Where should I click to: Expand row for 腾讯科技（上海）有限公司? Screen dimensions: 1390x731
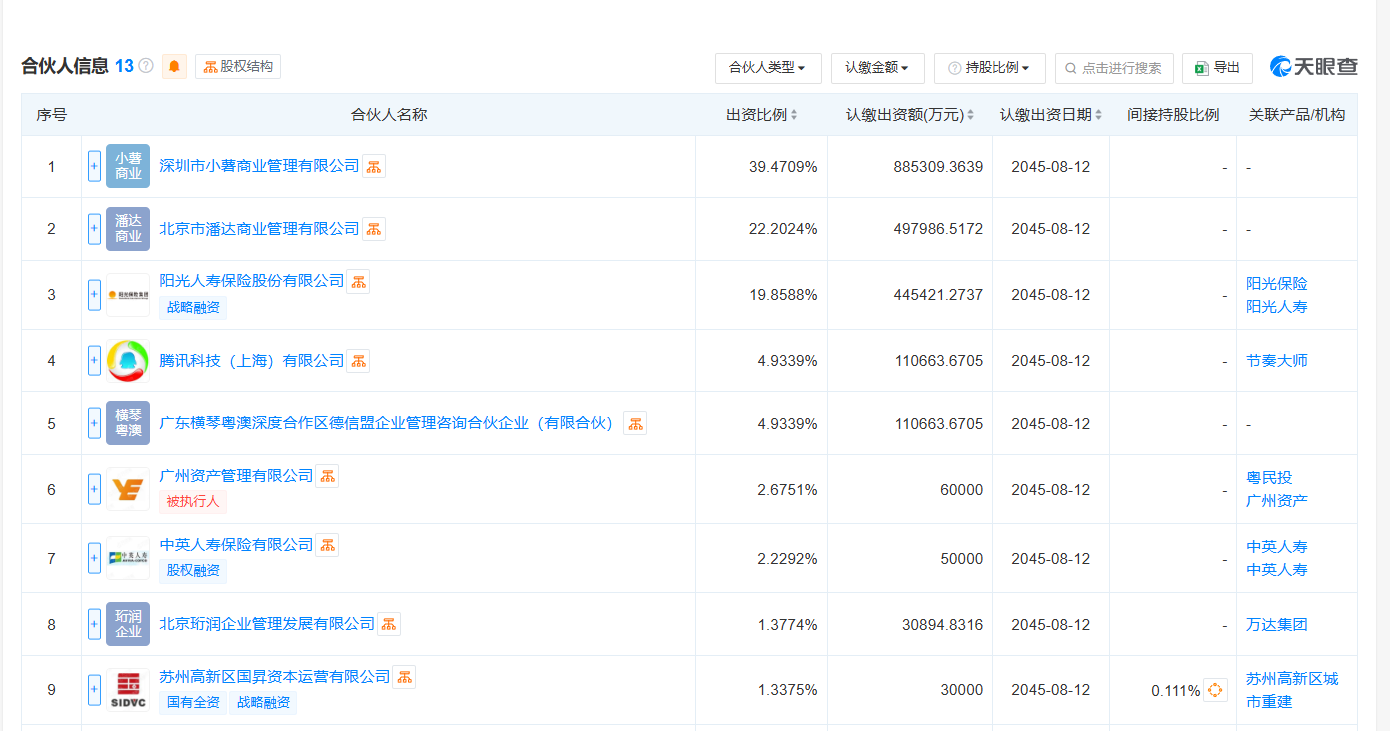click(x=95, y=361)
